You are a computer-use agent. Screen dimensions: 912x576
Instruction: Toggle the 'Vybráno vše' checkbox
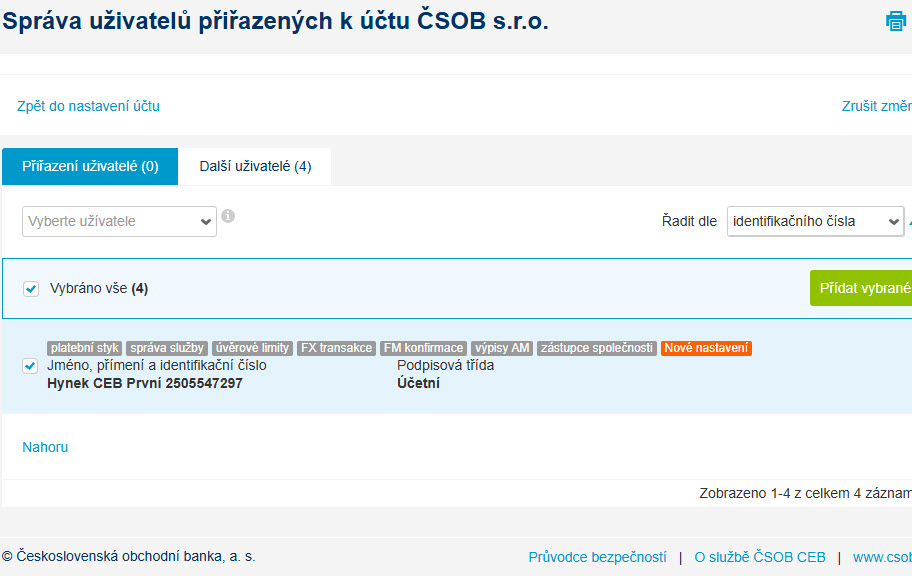tap(31, 289)
